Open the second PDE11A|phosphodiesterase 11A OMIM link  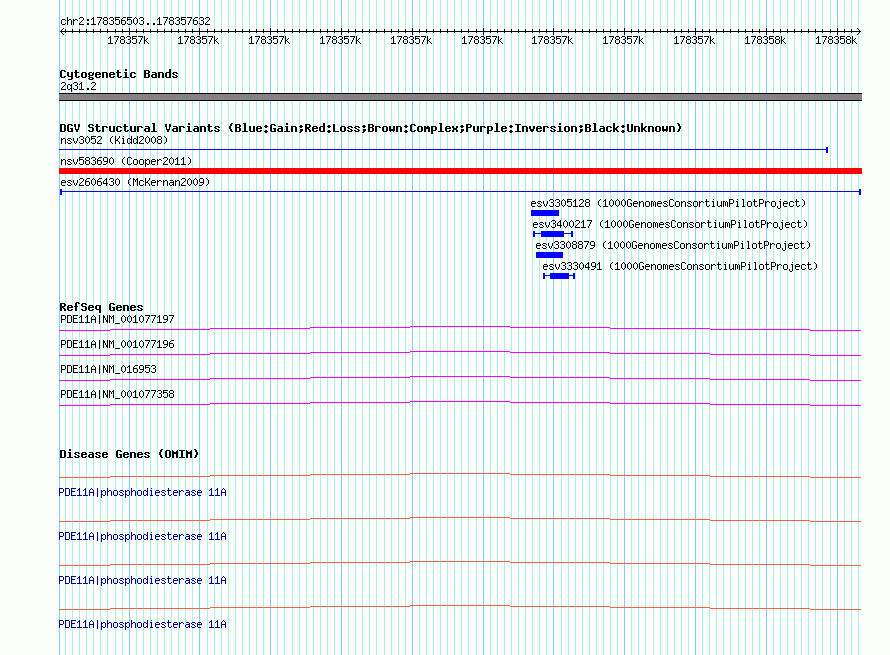click(x=142, y=536)
